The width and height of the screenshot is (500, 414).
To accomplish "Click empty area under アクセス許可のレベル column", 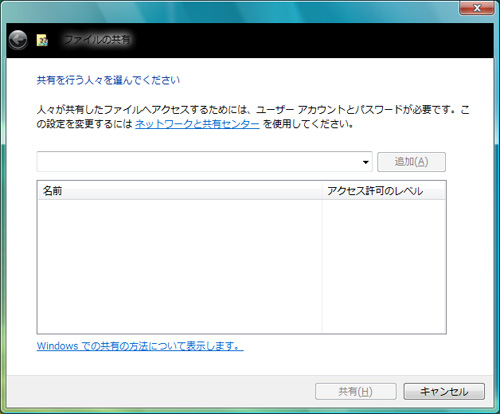I will click(384, 266).
